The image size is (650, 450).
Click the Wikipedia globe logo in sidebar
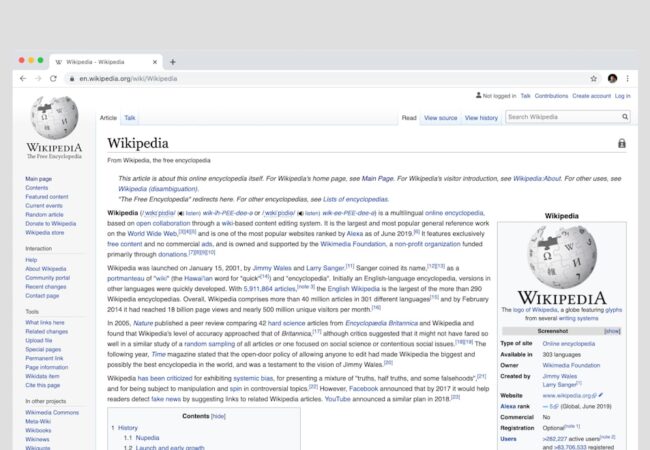(54, 119)
